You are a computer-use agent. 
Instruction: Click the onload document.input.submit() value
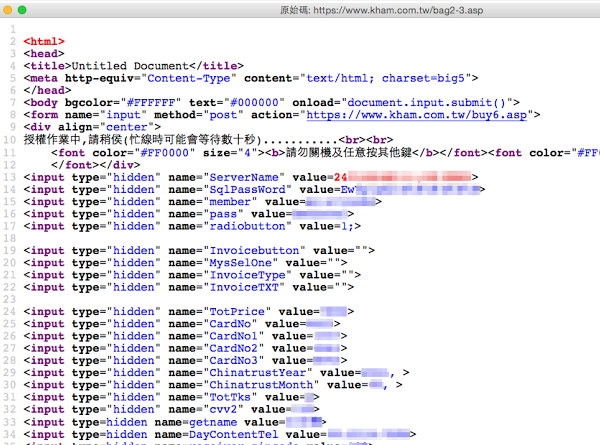tap(431, 102)
